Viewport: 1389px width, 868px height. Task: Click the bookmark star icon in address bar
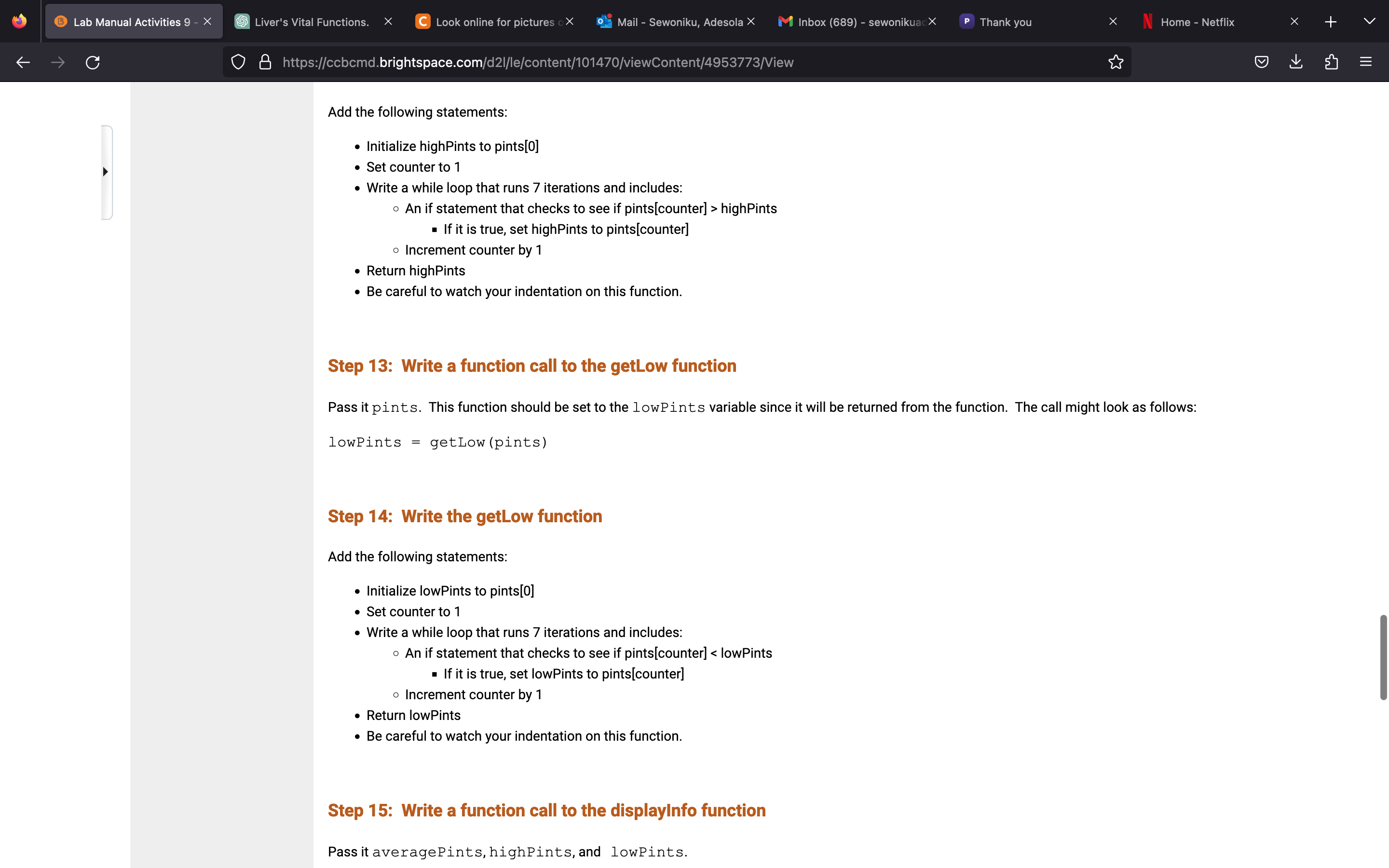(x=1116, y=62)
